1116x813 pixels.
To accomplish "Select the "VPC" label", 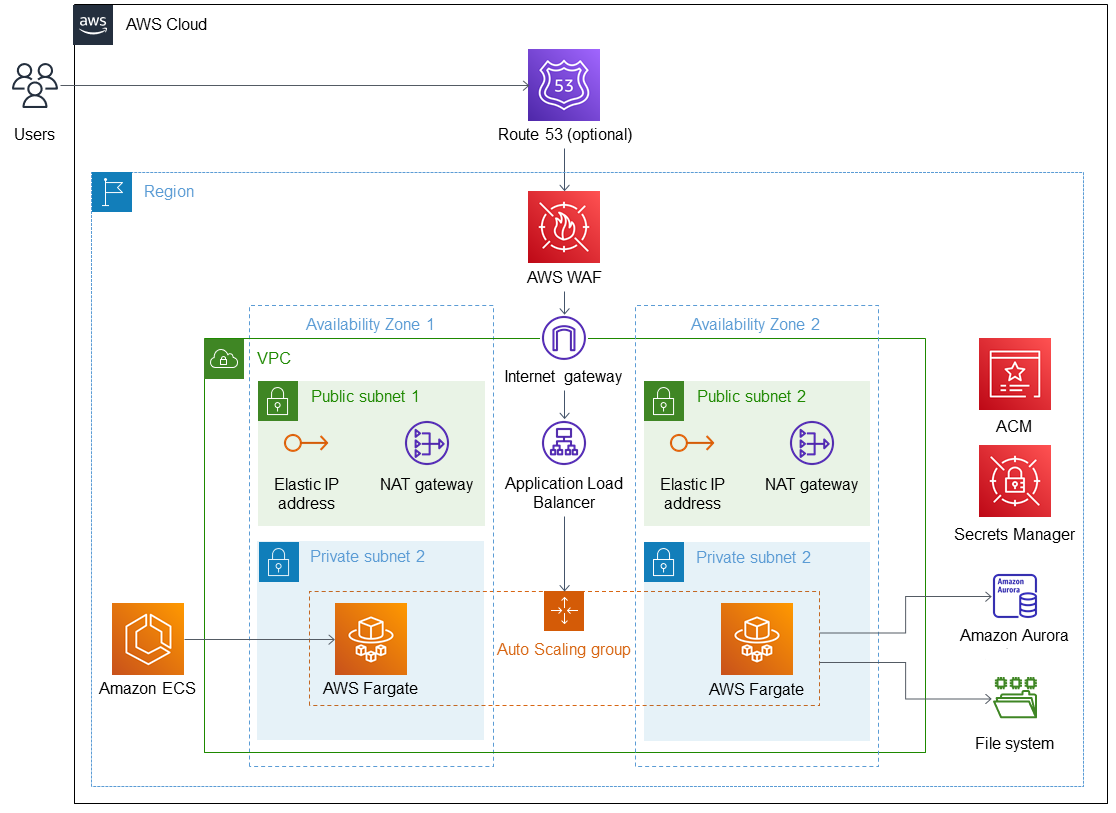I will tap(274, 359).
